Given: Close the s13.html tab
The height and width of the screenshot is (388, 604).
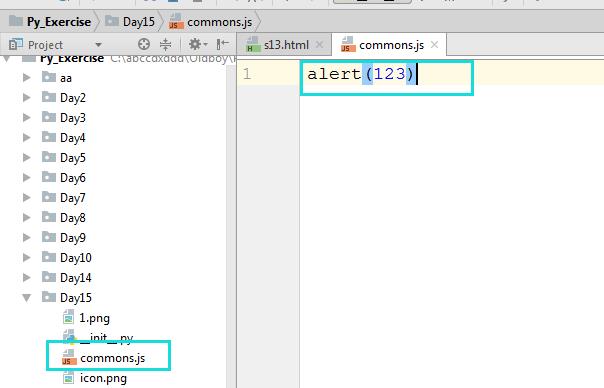Looking at the screenshot, I should click(319, 45).
